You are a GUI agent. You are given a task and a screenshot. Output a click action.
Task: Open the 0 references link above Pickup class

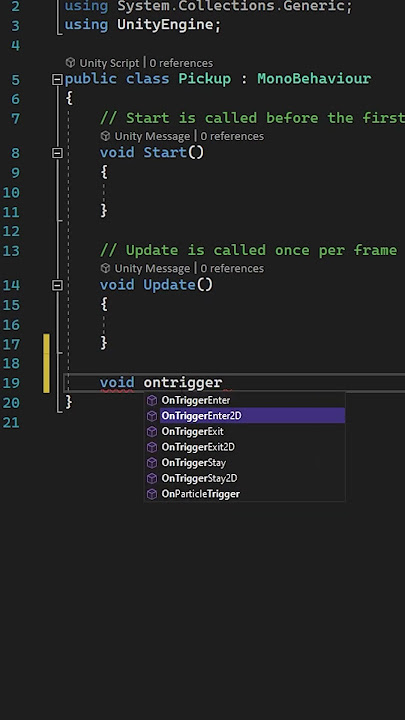pyautogui.click(x=181, y=63)
